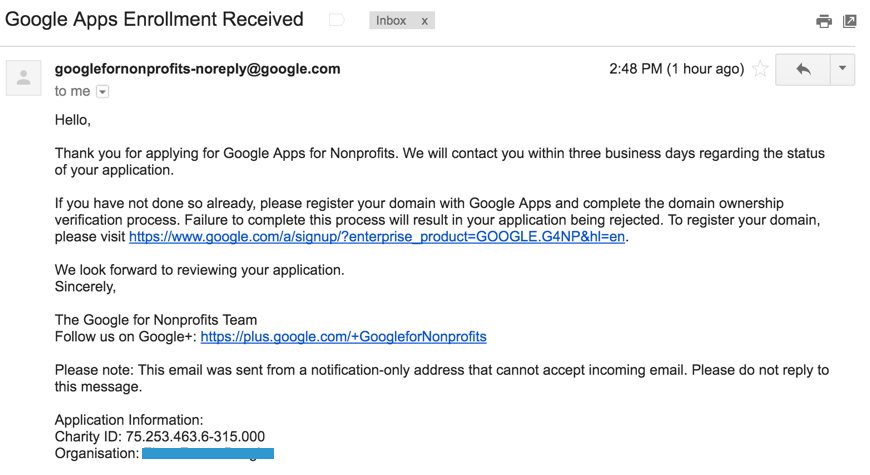Open the Google+ GoogleforNonprofits link
870x475 pixels.
click(x=343, y=337)
